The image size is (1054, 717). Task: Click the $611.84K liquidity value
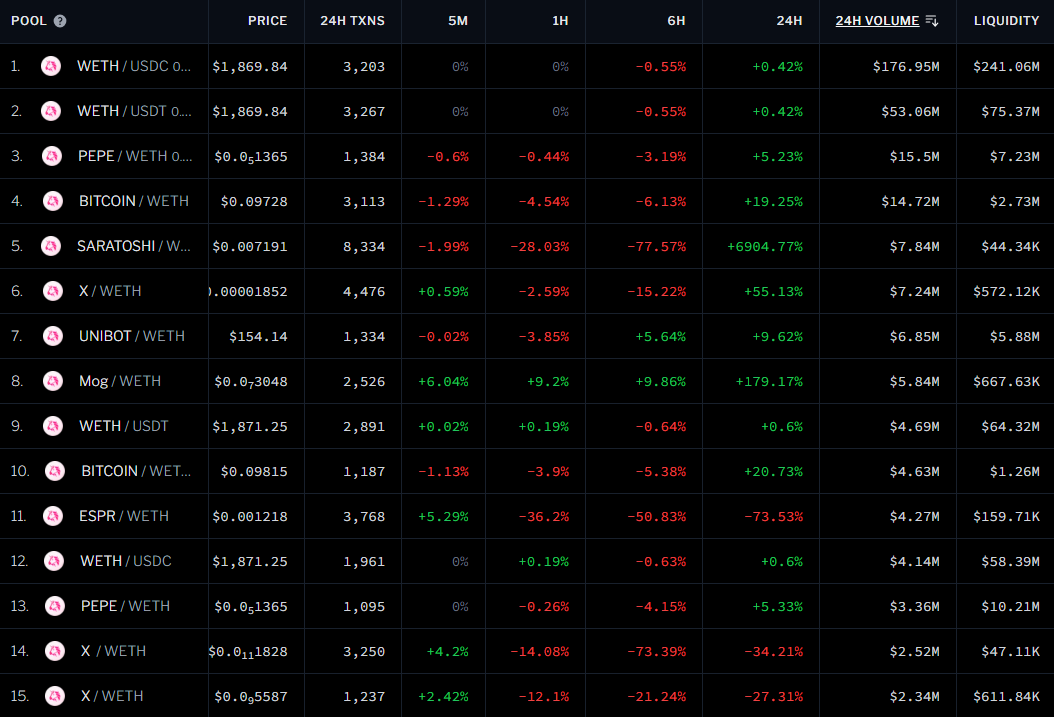click(x=1006, y=697)
